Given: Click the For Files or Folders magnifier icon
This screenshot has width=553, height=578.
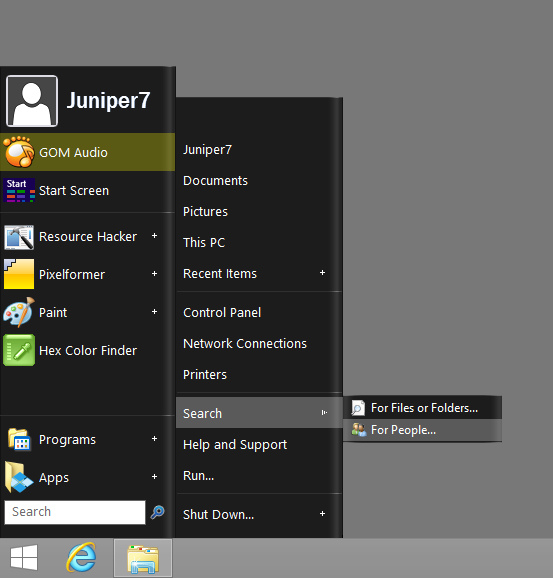Looking at the screenshot, I should click(358, 408).
